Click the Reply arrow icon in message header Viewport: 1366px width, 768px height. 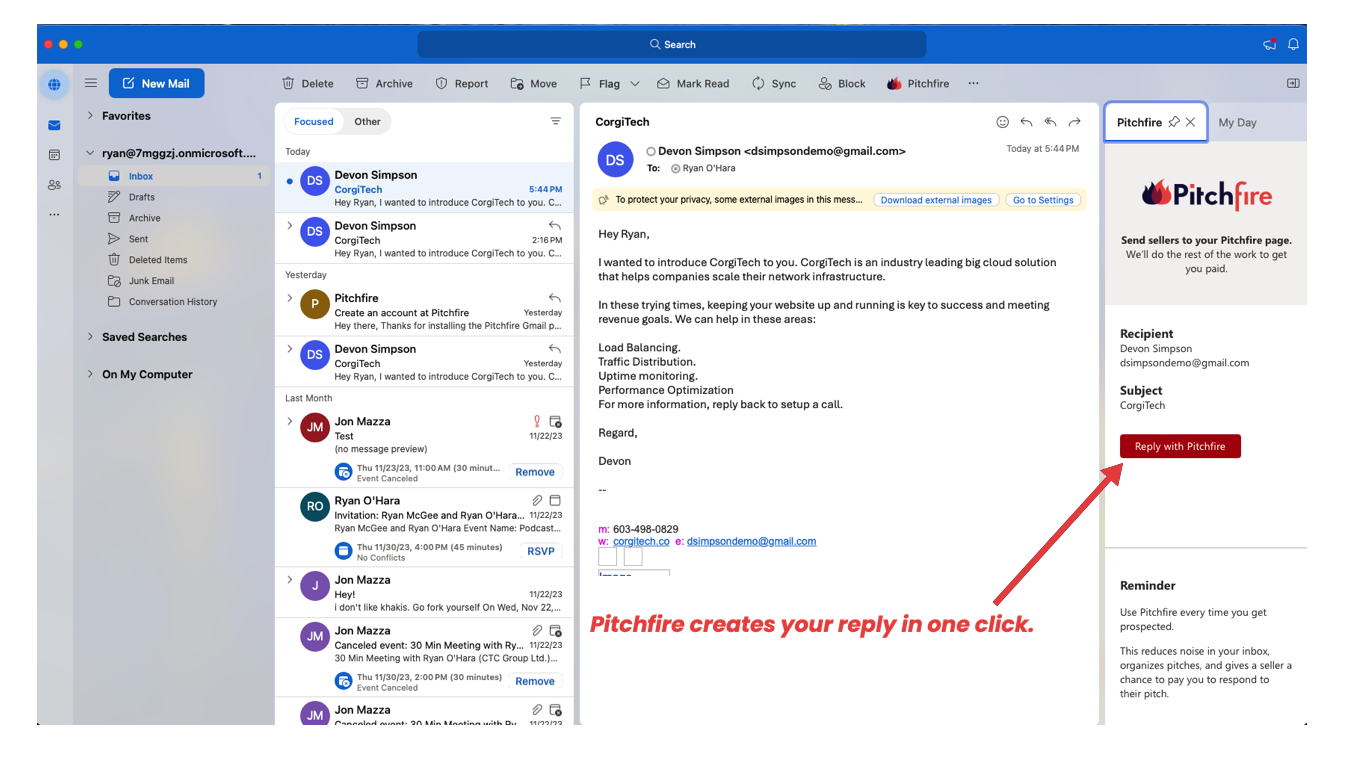click(x=1027, y=122)
